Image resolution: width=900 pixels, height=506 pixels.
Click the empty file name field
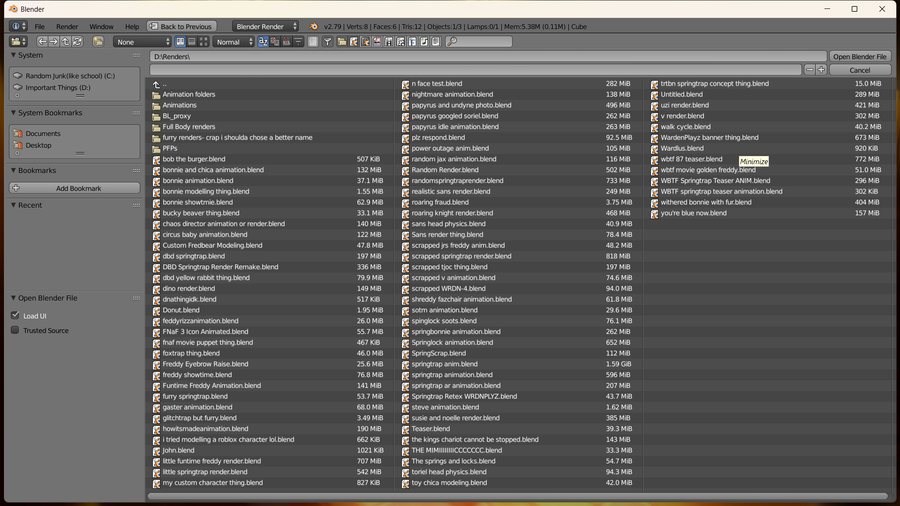[x=475, y=70]
